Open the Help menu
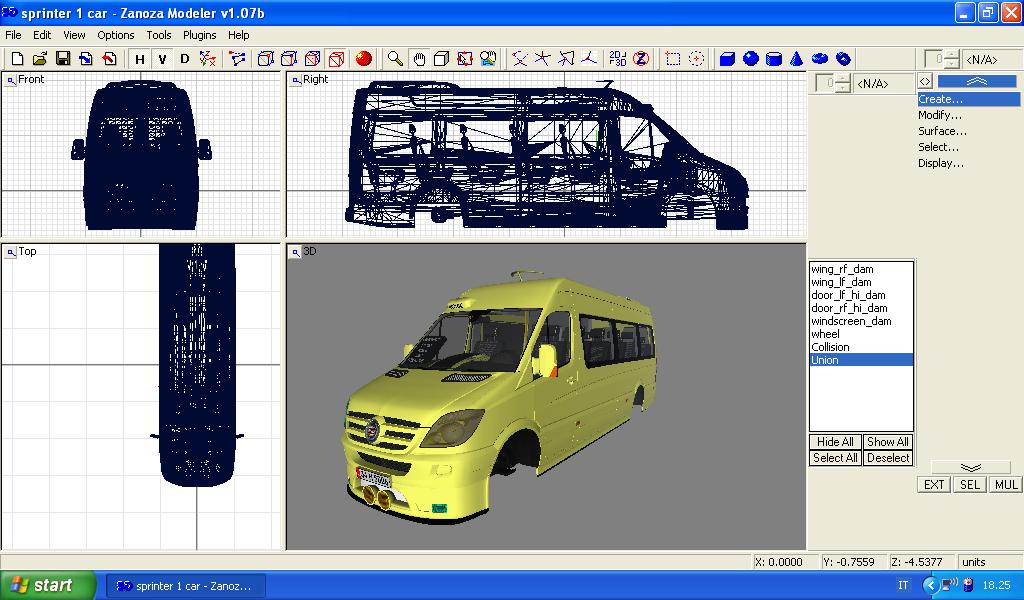This screenshot has width=1024, height=600. pos(238,35)
